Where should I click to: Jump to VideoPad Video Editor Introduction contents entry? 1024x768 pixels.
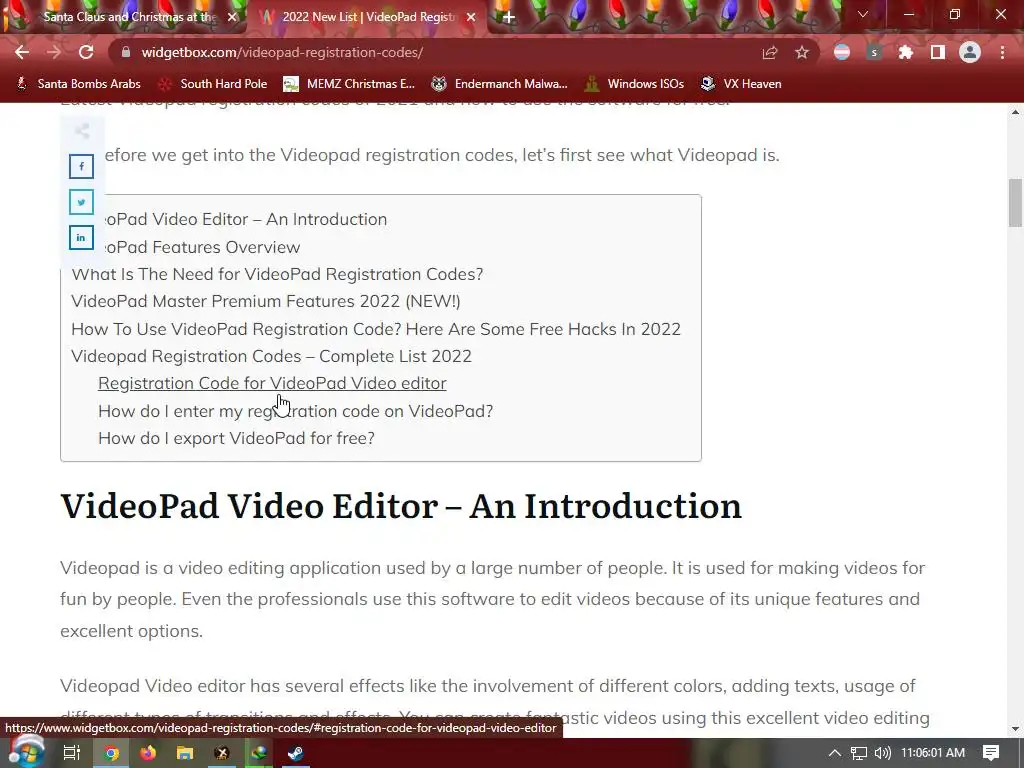pyautogui.click(x=245, y=219)
